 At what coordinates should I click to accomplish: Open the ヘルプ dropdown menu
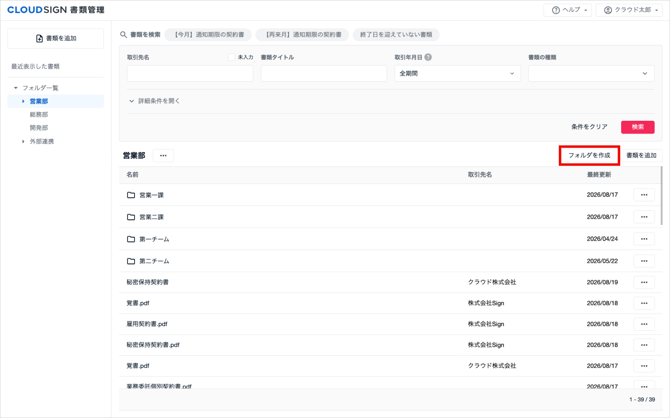(x=567, y=10)
